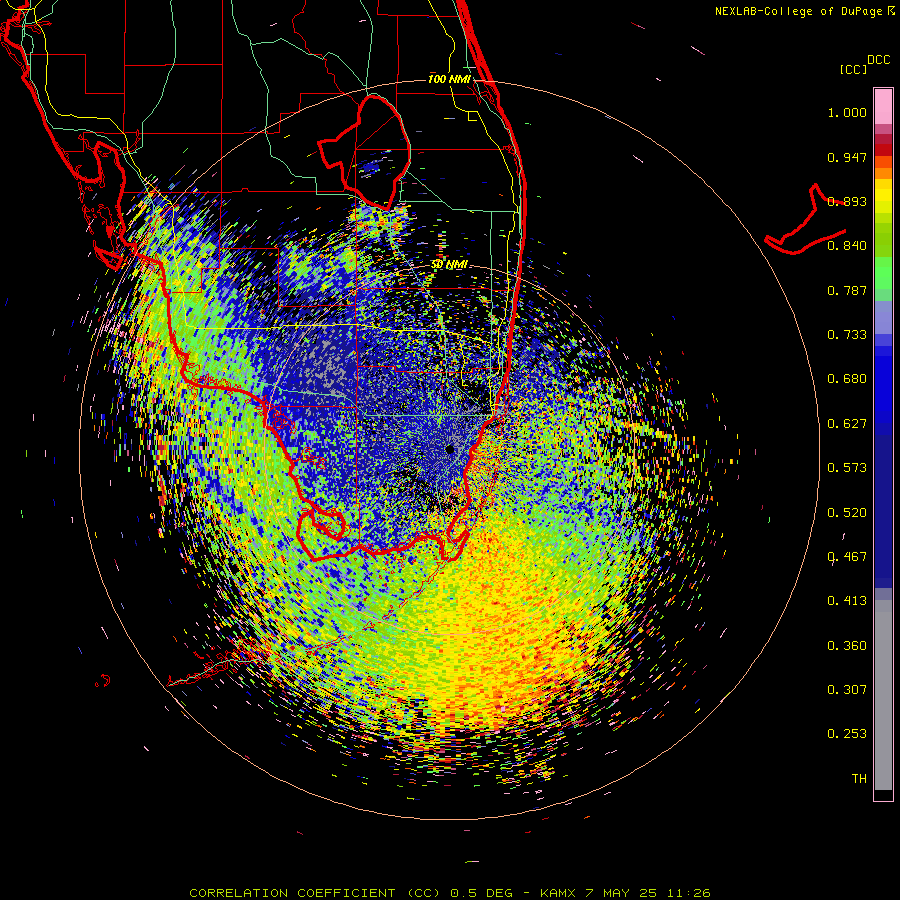
Task: Click the 100 NMI range ring label
Action: coord(449,79)
